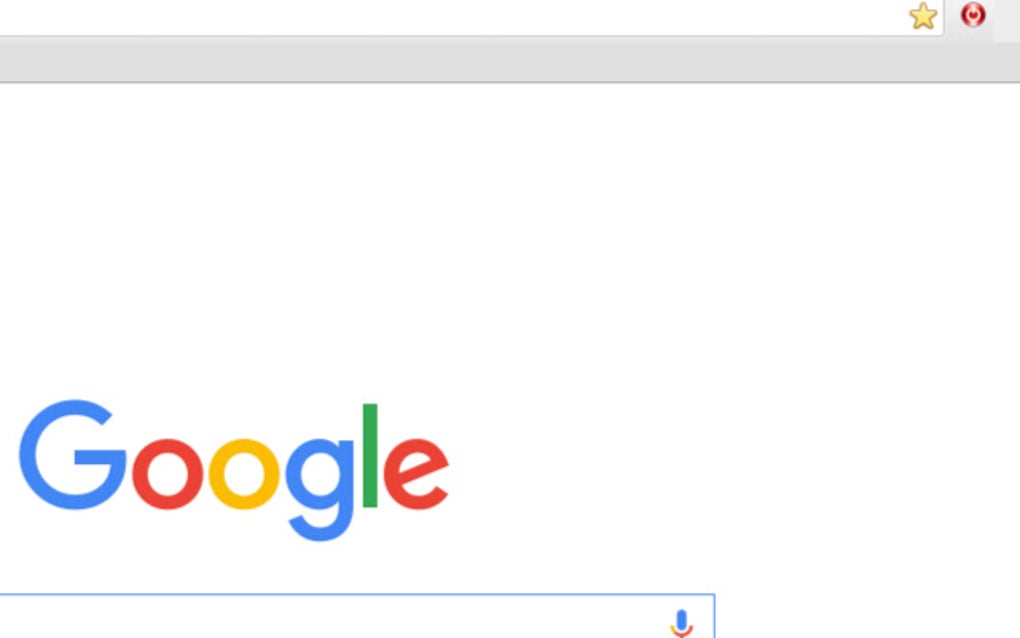The image size is (1020, 638).
Task: Click the green letter l in Google
Action: [x=370, y=455]
